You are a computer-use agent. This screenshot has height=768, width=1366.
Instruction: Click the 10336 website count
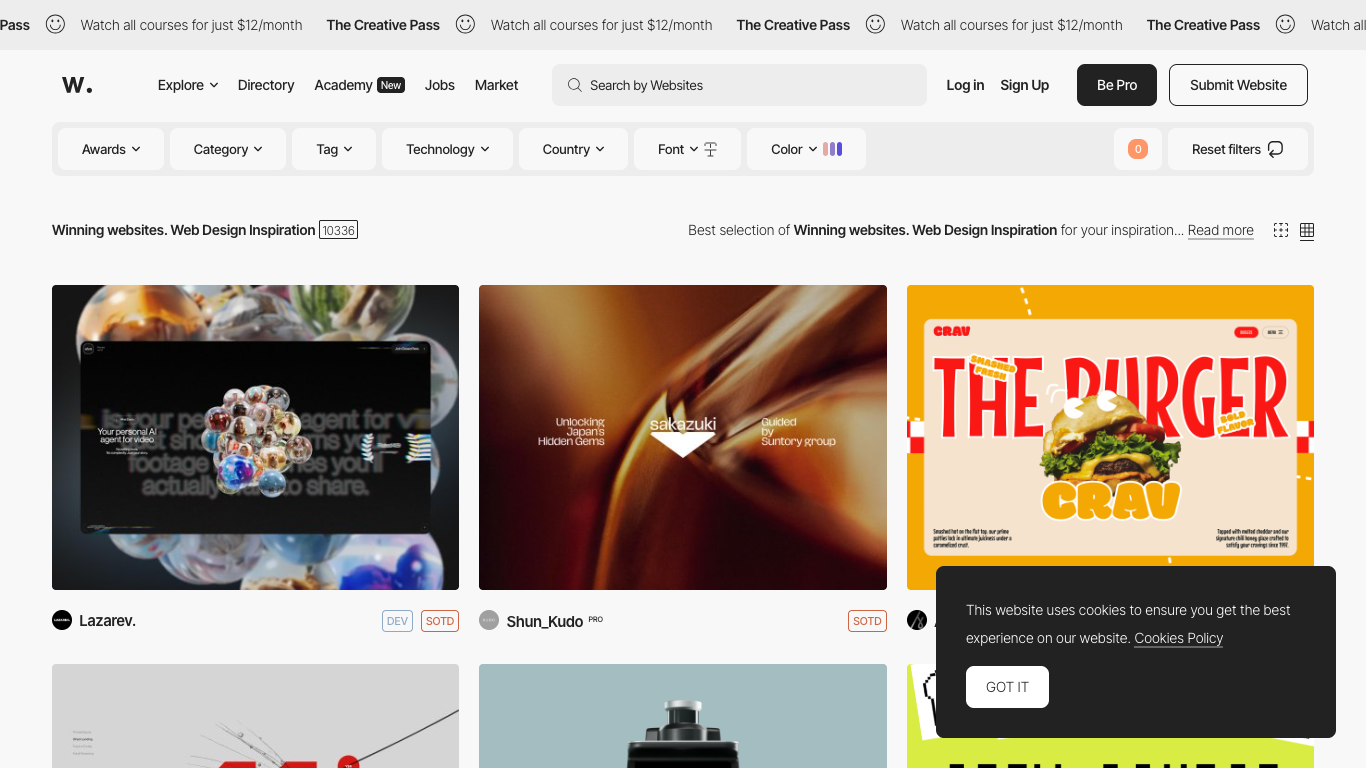(x=339, y=230)
